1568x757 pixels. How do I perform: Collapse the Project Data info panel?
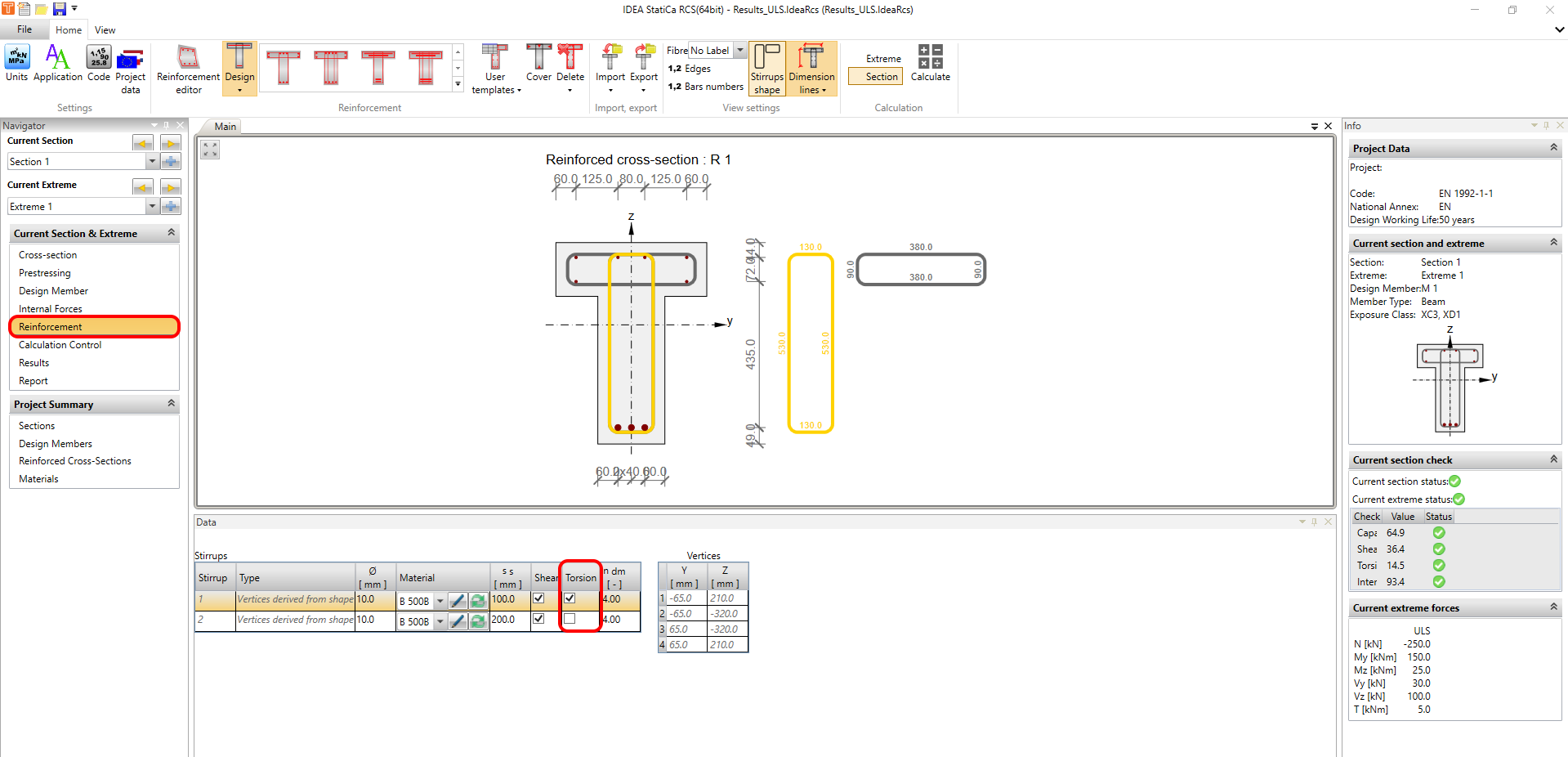(1552, 148)
